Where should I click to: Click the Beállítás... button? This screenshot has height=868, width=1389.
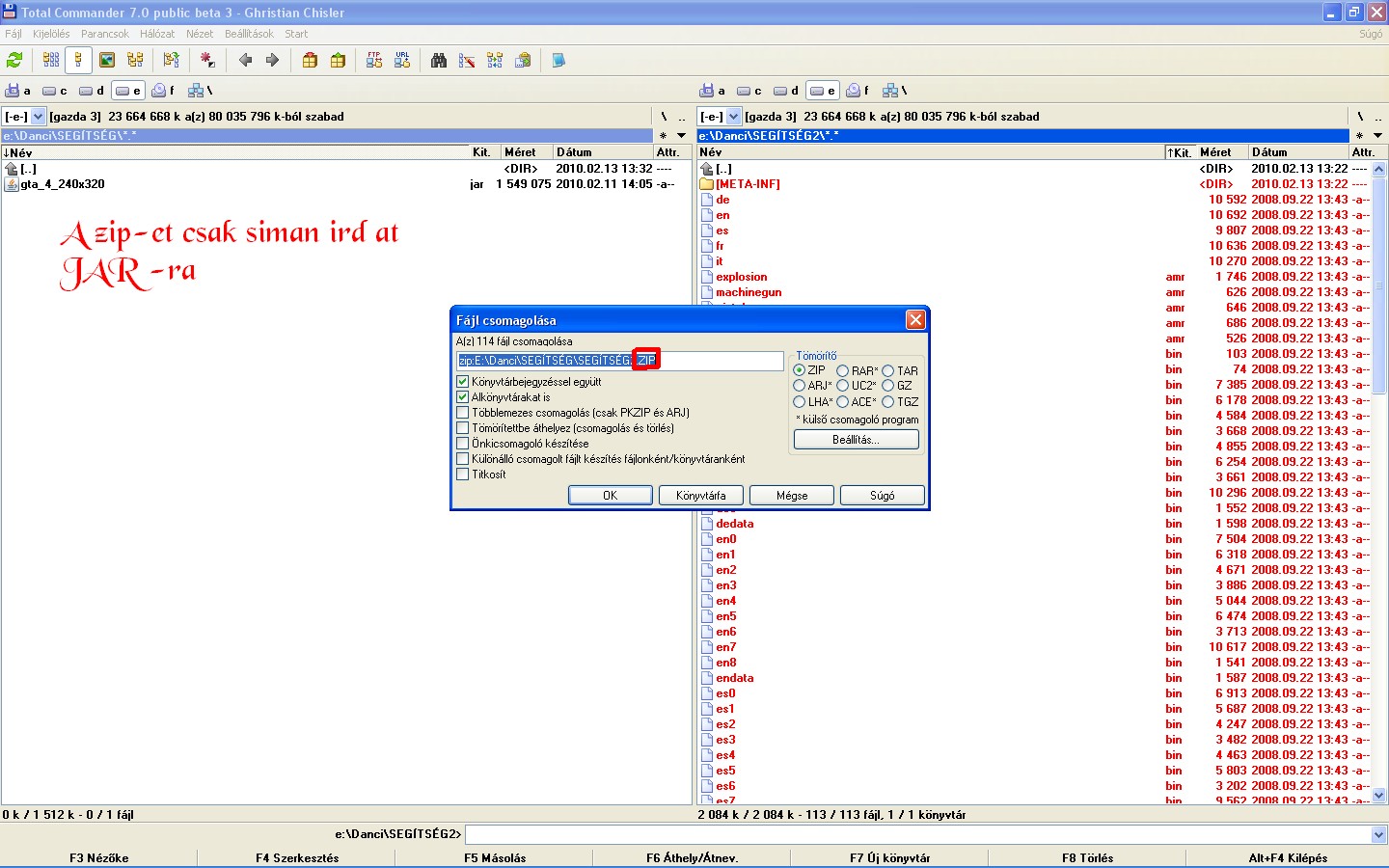click(x=856, y=440)
